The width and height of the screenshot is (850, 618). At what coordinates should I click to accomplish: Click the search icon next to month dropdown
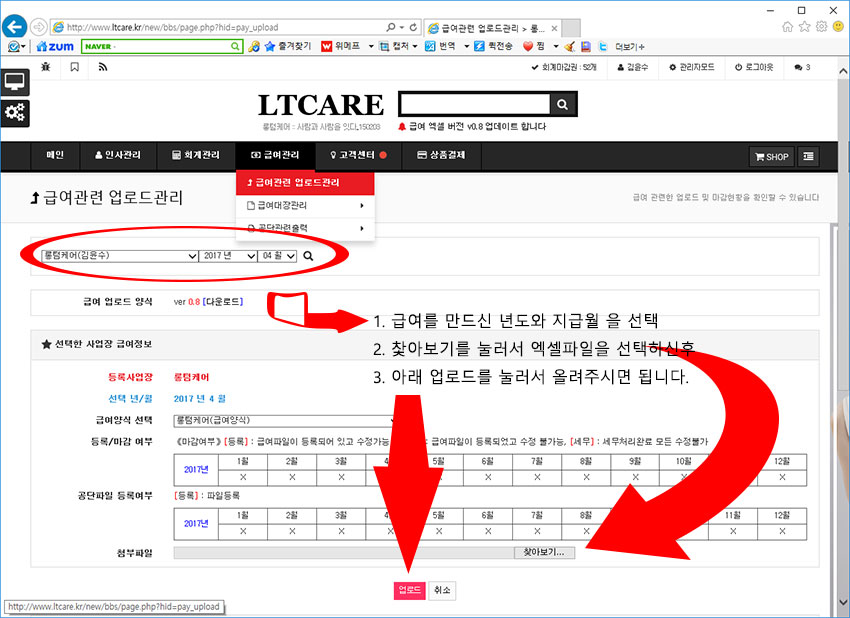click(308, 256)
